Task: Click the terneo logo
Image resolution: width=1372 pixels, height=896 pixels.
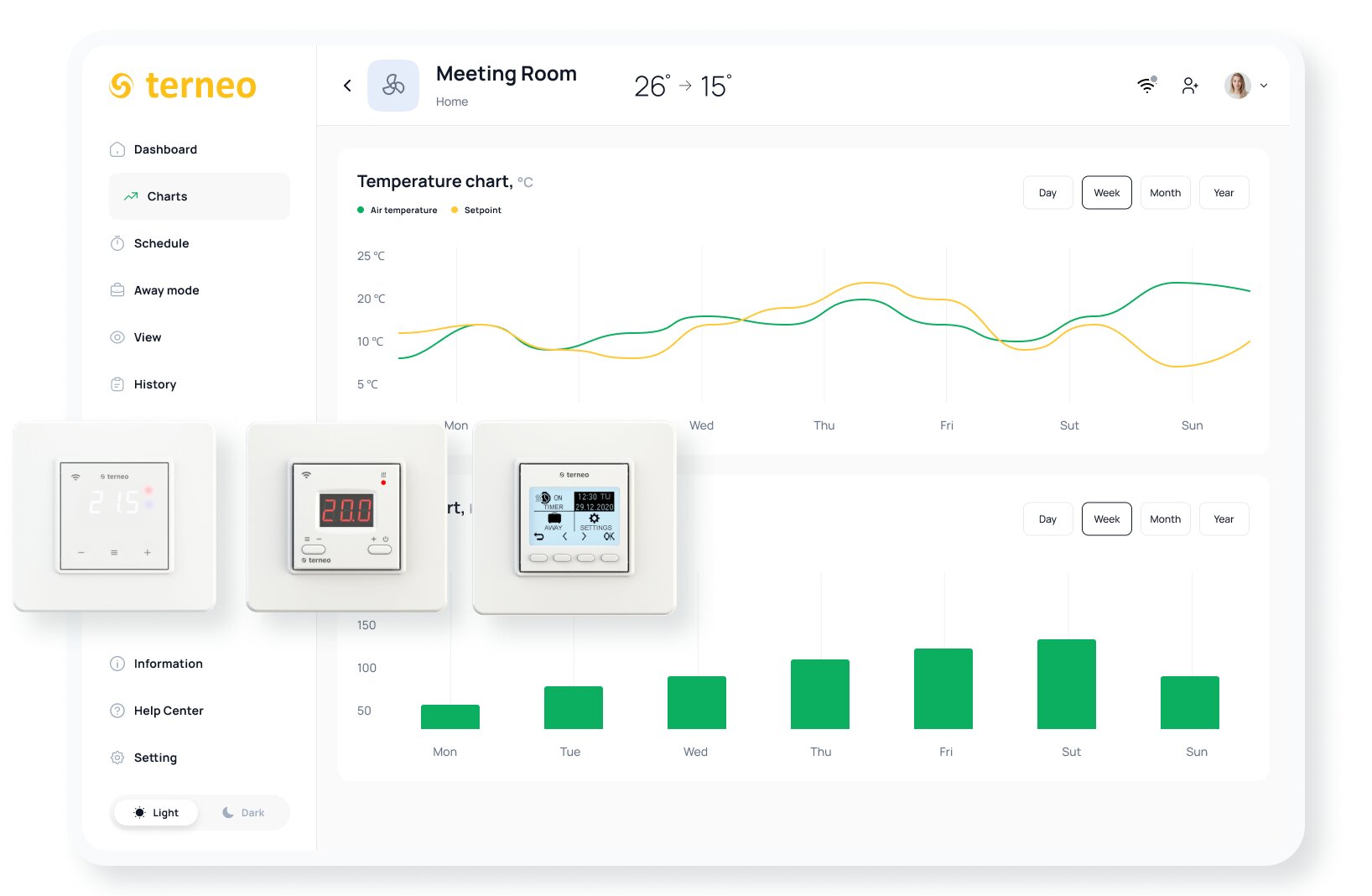Action: (x=183, y=85)
